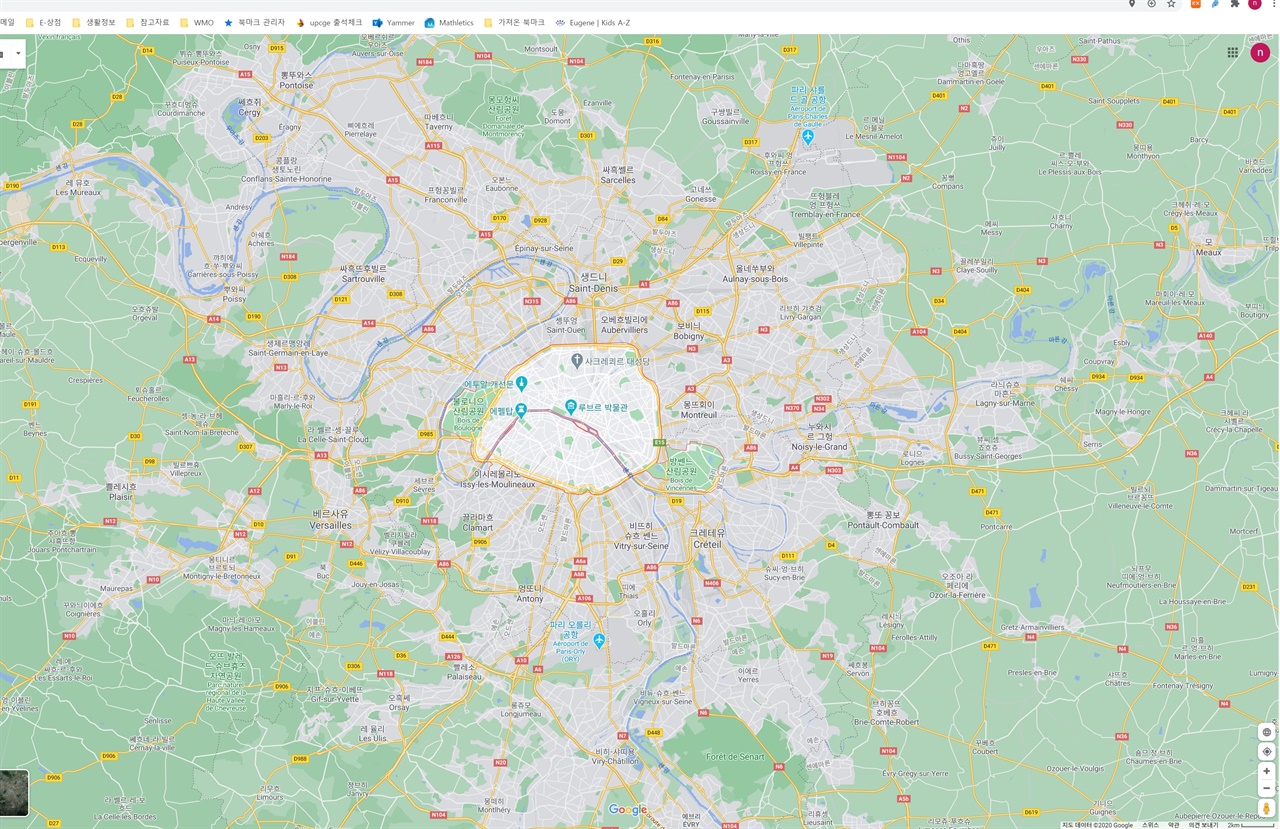This screenshot has width=1280, height=829.
Task: Open the 가져온 북마크 folder
Action: tap(514, 22)
